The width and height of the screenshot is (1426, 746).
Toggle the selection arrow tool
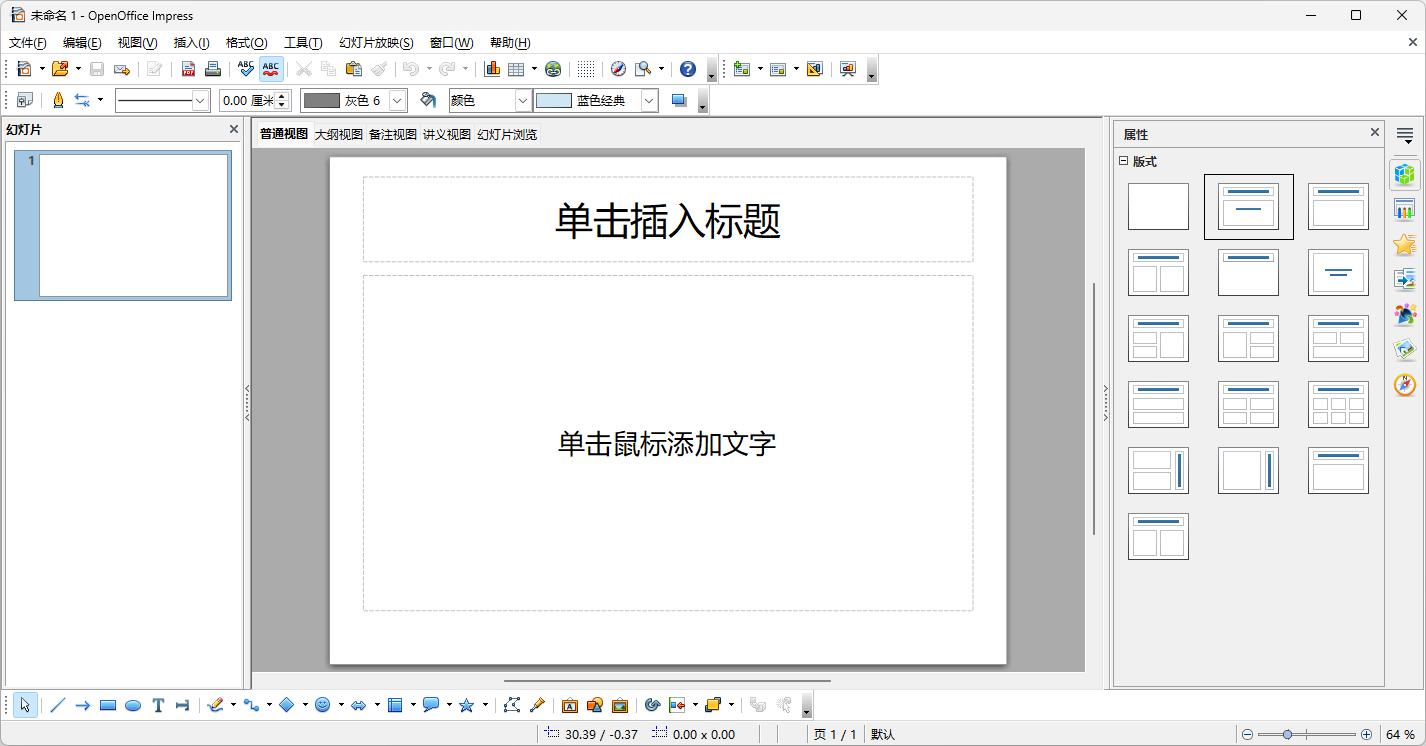[25, 705]
